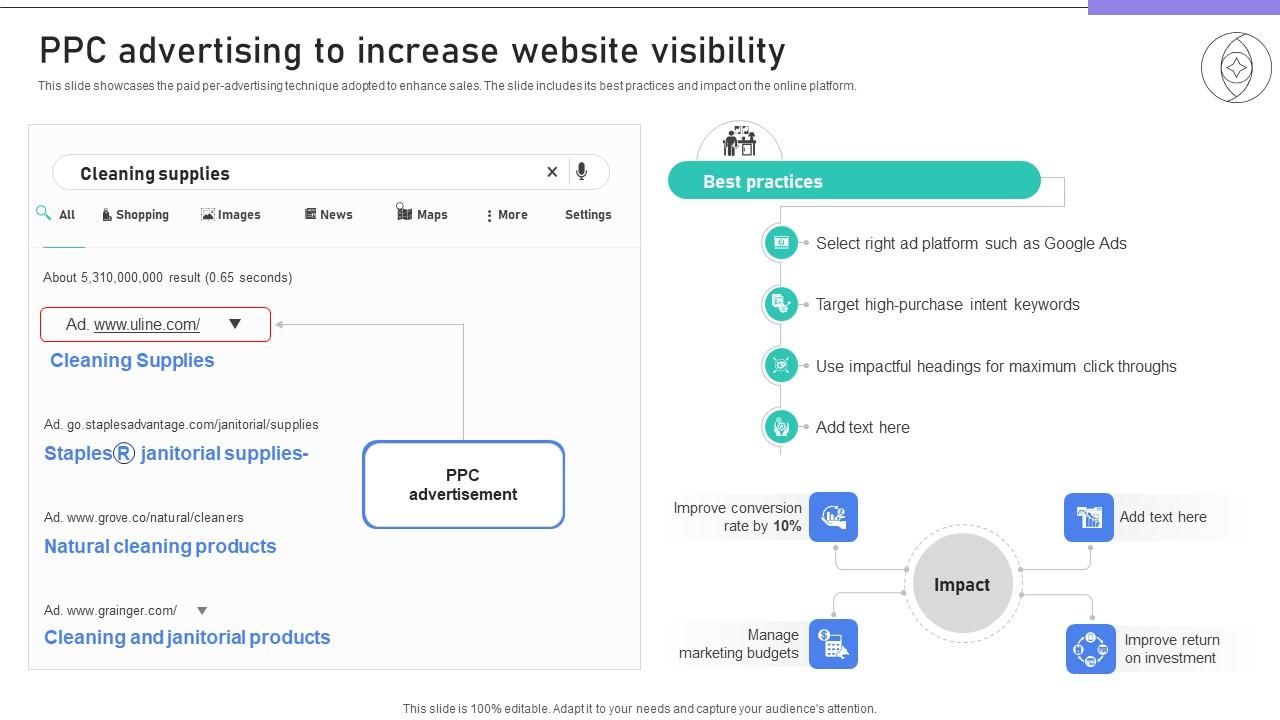Click the Maps pin icon
Screen dimensions: 1280x720
tap(404, 211)
